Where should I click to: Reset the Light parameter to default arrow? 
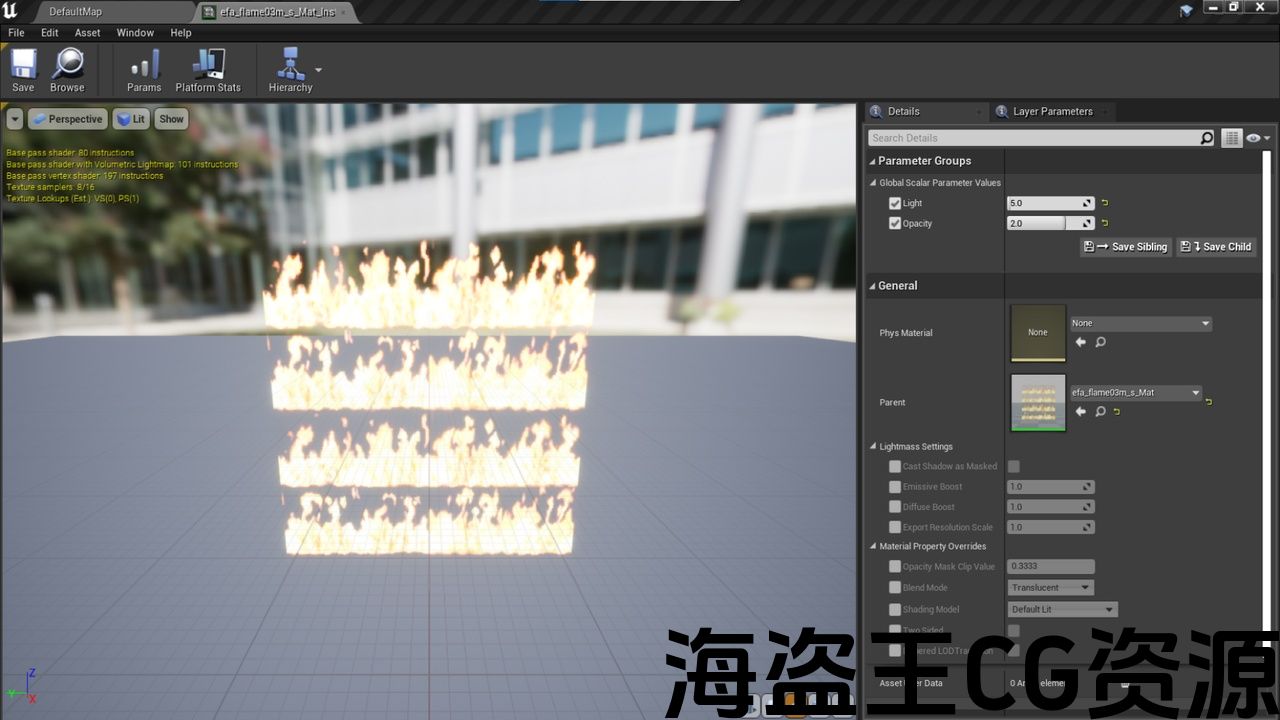tap(1105, 203)
